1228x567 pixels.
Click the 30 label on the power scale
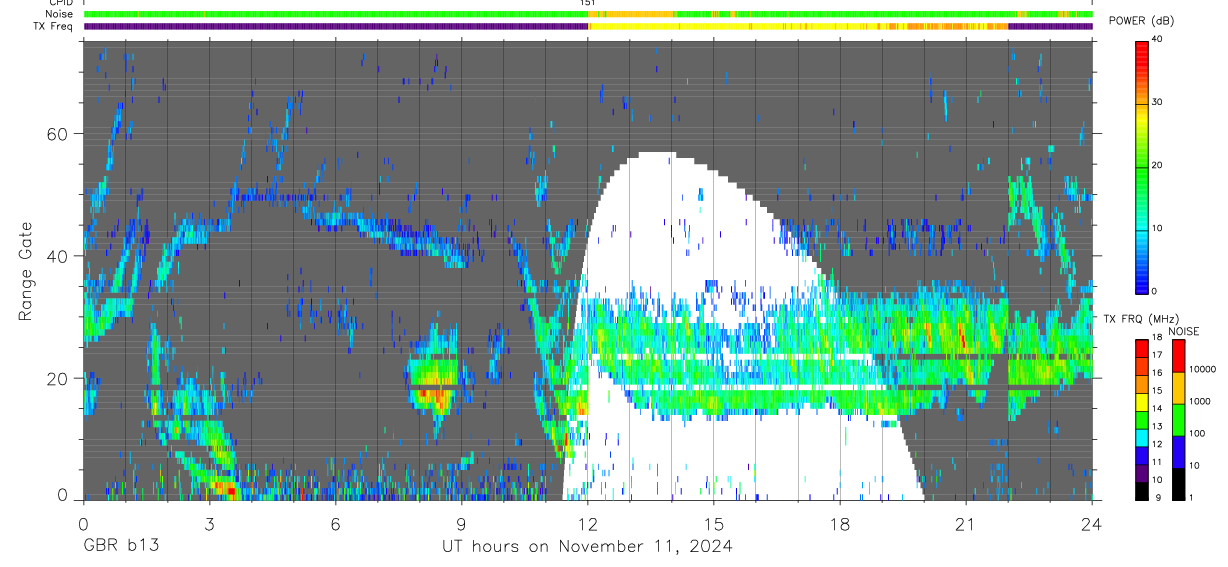[1158, 102]
